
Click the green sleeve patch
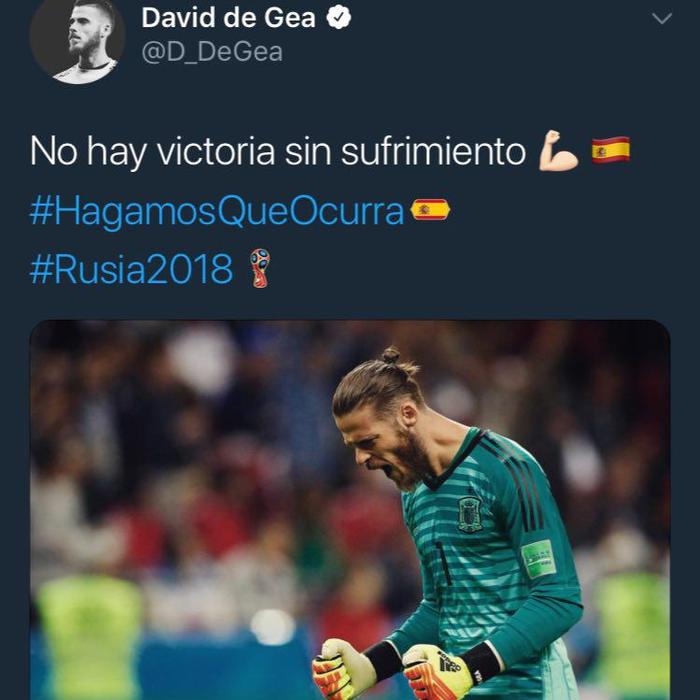click(539, 559)
